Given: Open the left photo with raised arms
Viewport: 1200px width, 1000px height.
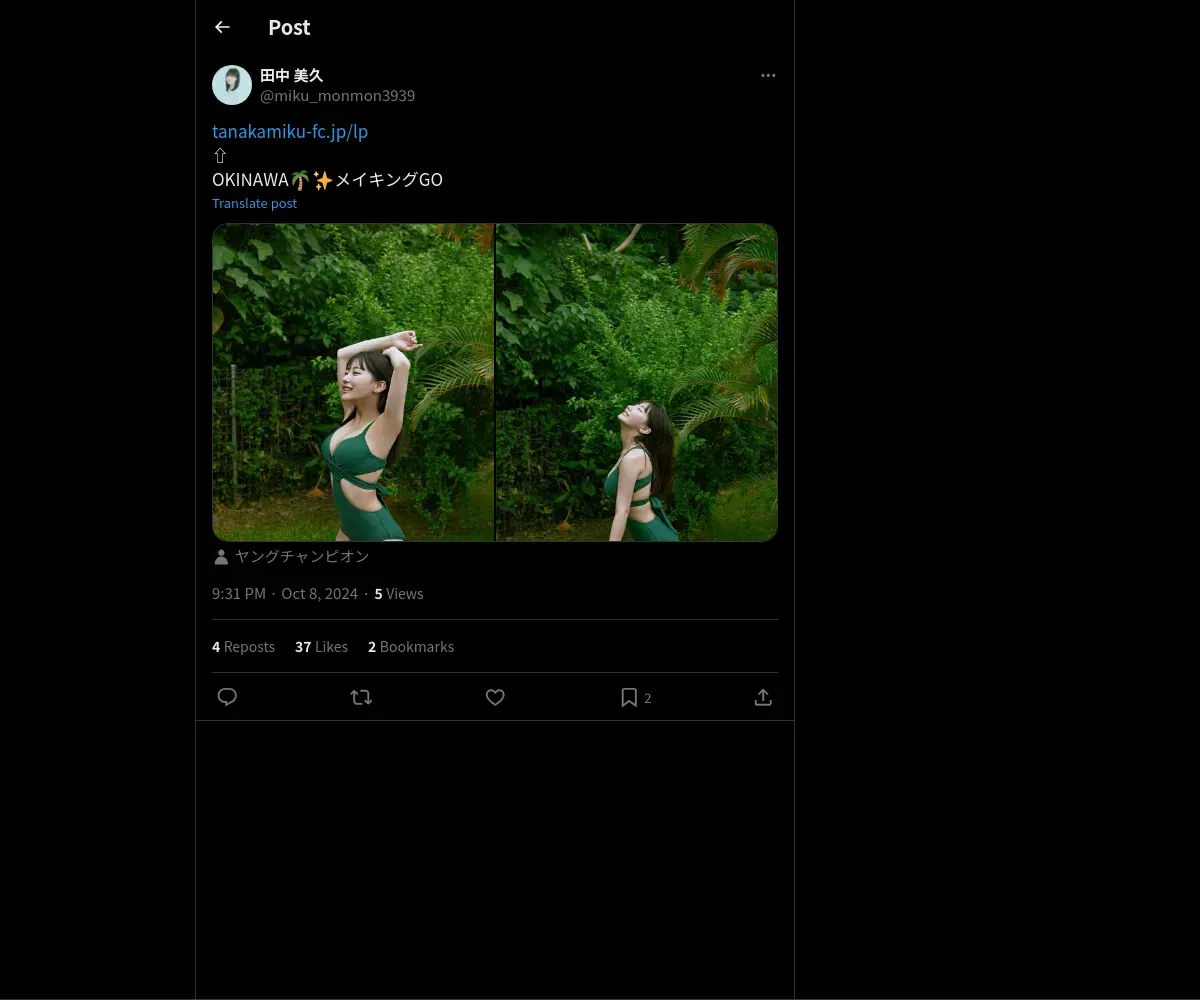Looking at the screenshot, I should click(353, 382).
